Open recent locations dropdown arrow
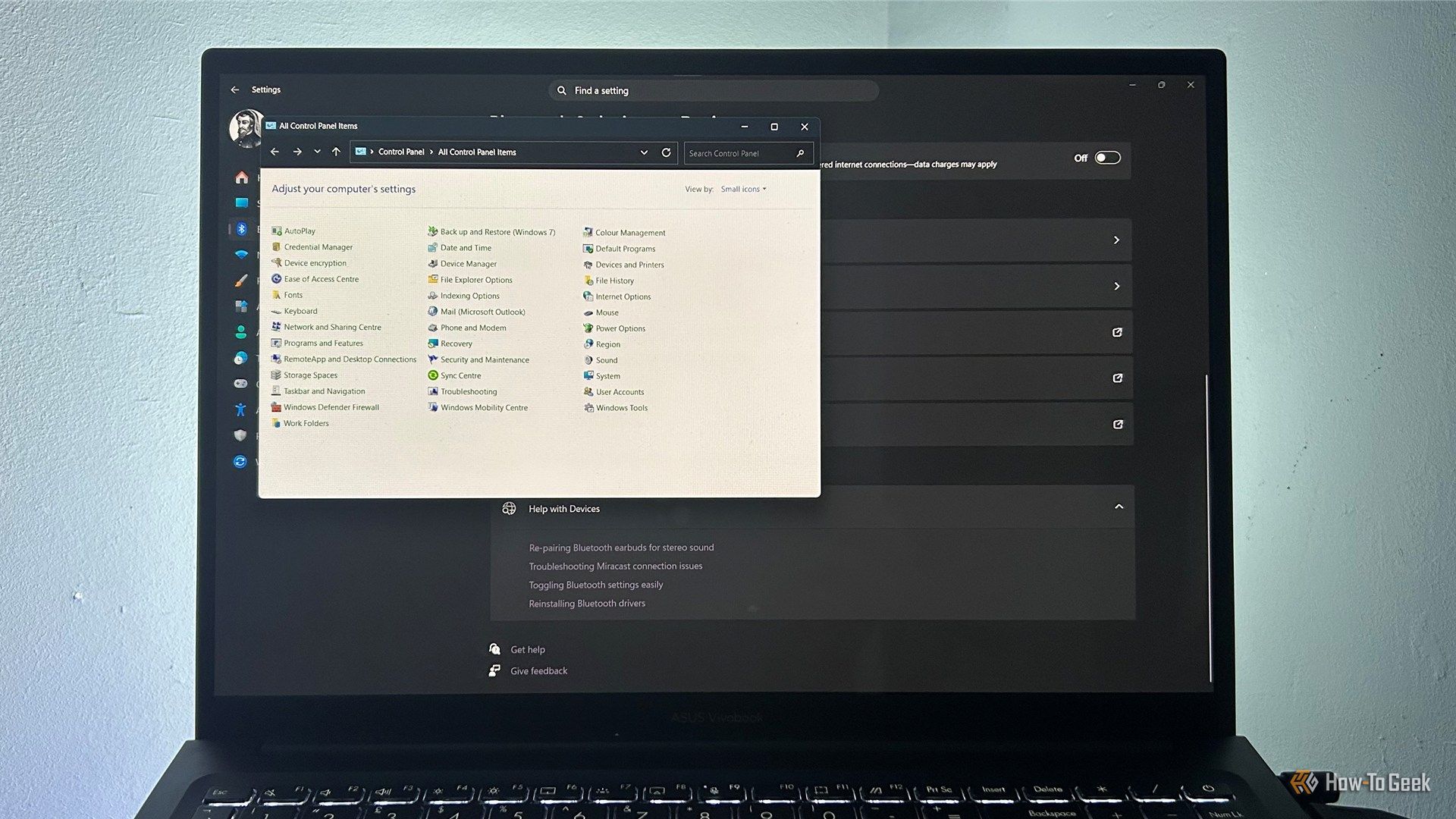The height and width of the screenshot is (819, 1456). click(x=317, y=152)
